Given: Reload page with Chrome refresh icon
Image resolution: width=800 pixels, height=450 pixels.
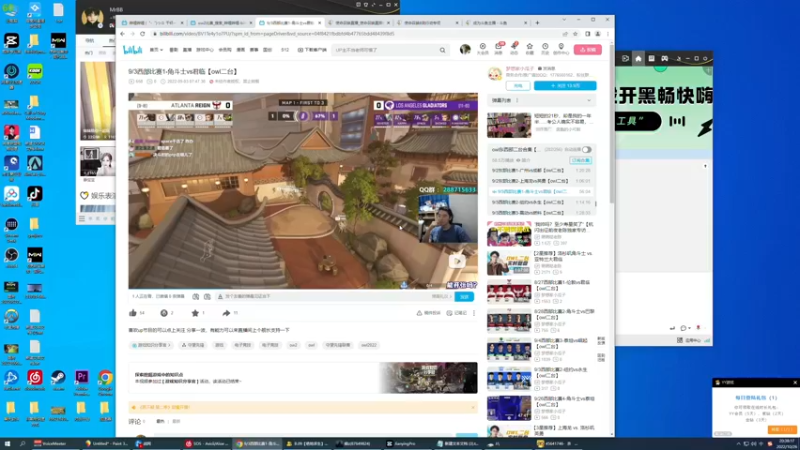Looking at the screenshot, I should 142,34.
